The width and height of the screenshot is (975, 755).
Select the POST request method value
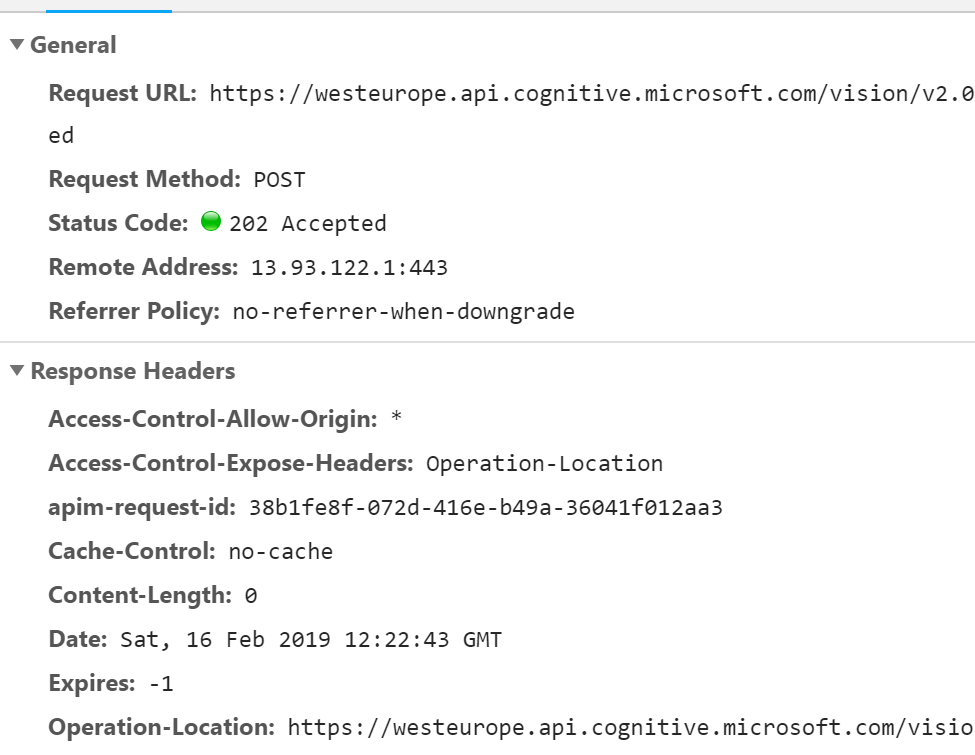279,181
